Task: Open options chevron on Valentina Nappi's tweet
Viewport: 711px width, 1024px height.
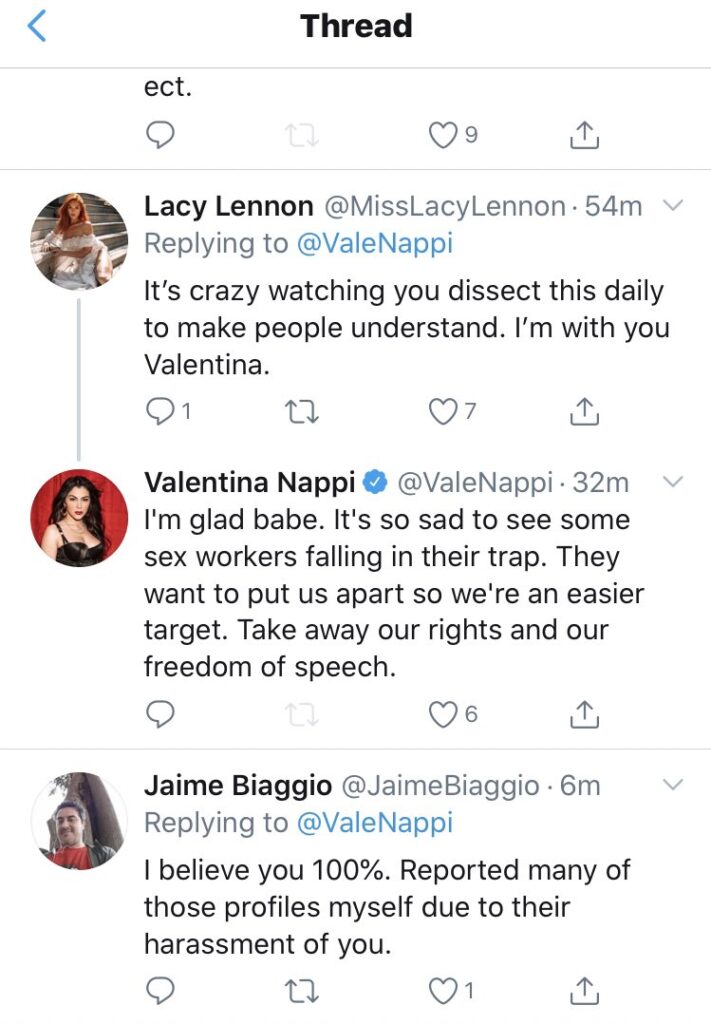Action: point(673,483)
